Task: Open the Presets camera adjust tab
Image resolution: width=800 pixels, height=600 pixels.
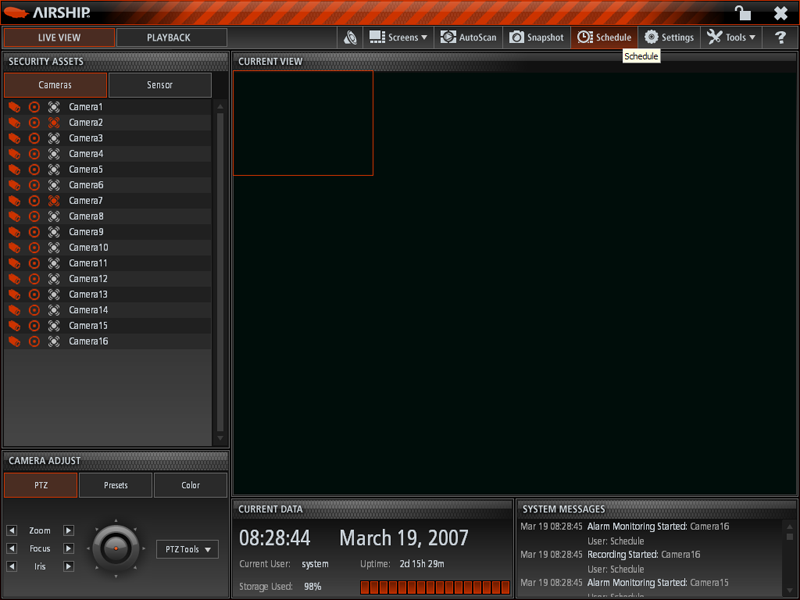Action: (116, 486)
